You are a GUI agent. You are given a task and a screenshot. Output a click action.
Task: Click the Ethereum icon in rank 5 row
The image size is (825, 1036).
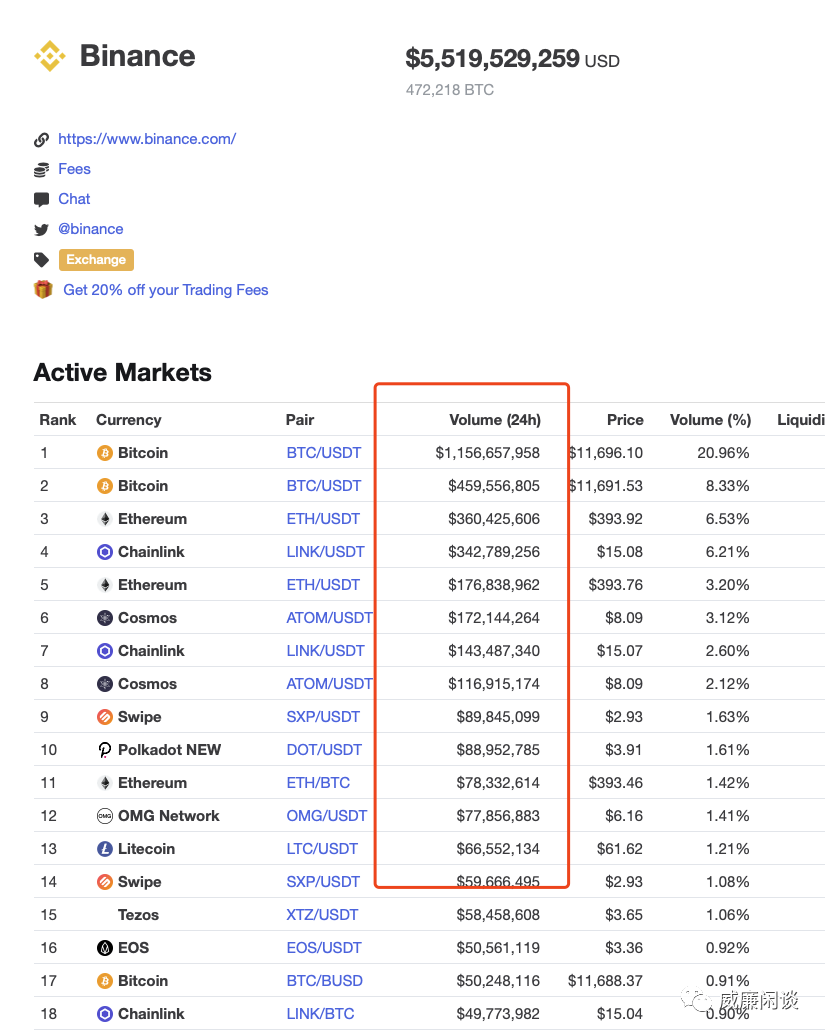[104, 585]
